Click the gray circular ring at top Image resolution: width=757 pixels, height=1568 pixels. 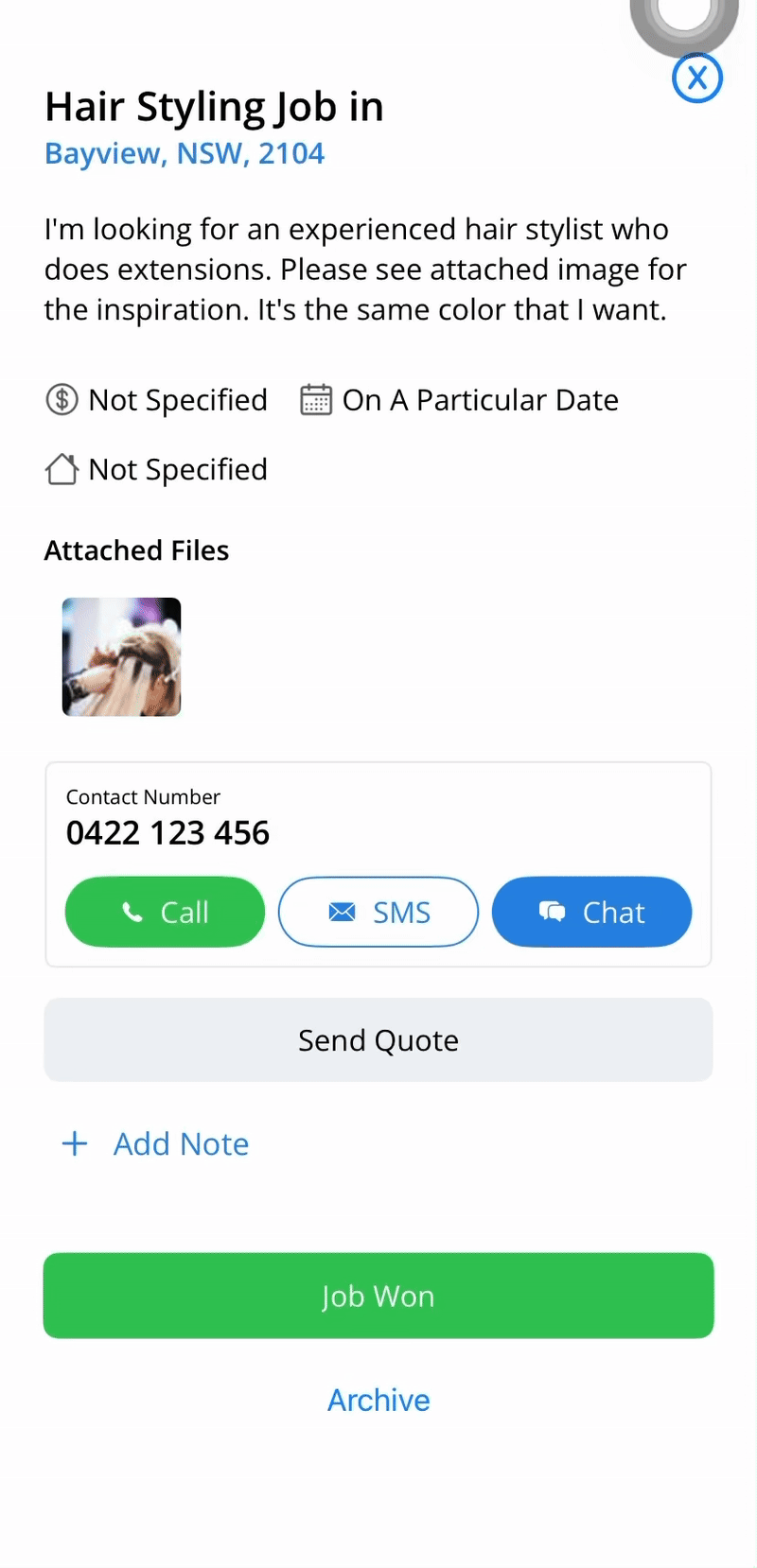(x=684, y=21)
